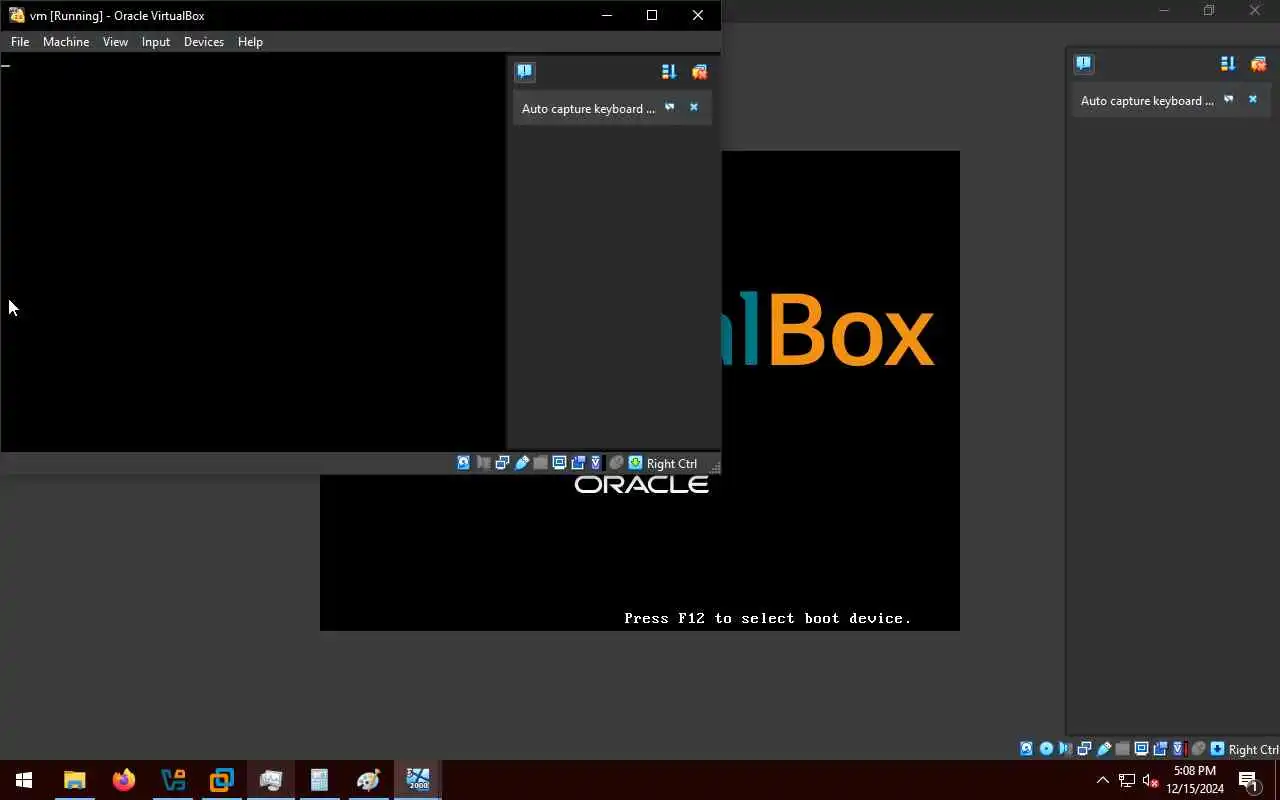1280x800 pixels.
Task: Open the blue 'VS' app on taskbar
Action: tap(172, 780)
